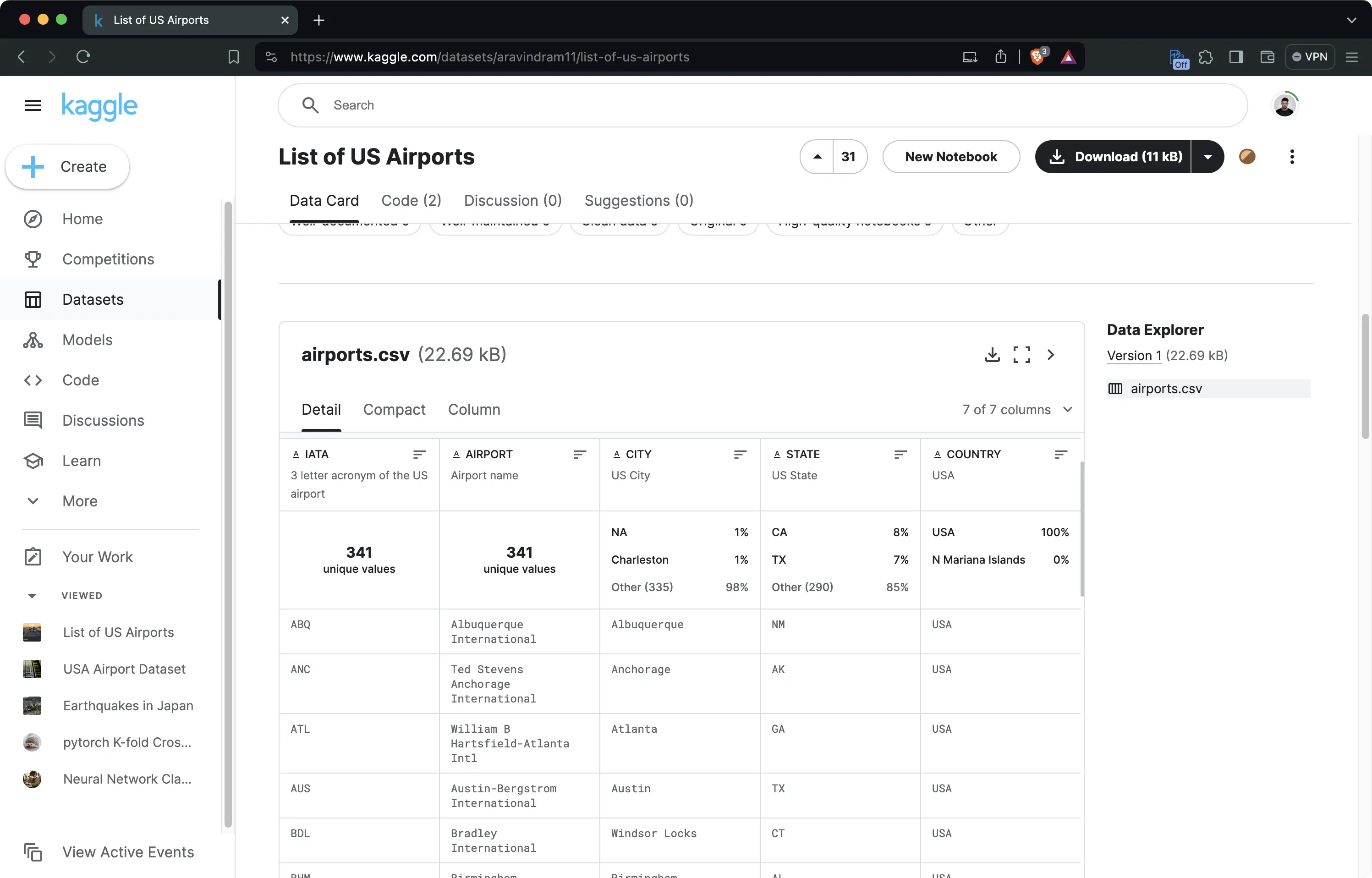Collapse the Viewed list

[32, 596]
